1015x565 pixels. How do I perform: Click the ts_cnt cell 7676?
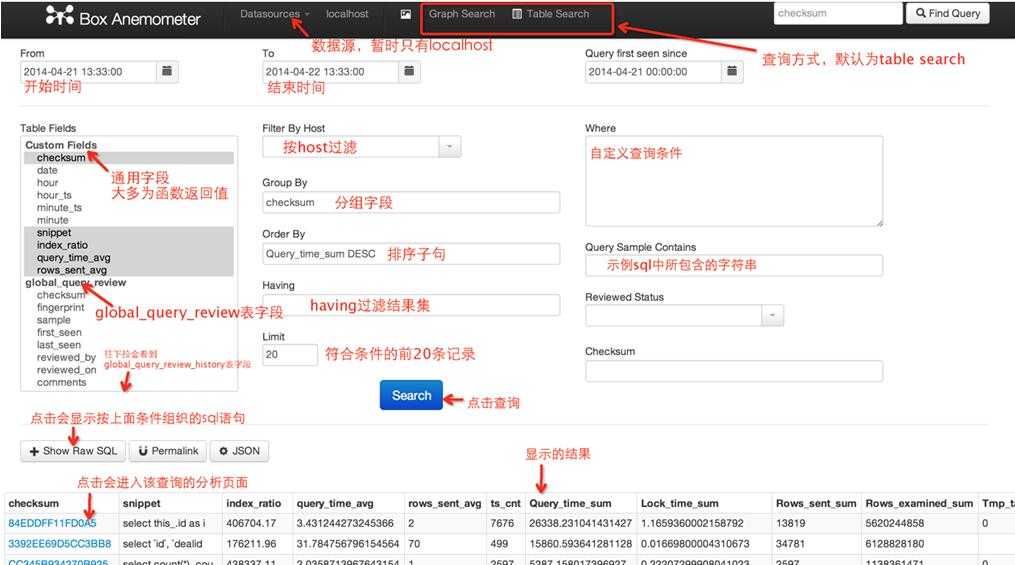coord(502,523)
